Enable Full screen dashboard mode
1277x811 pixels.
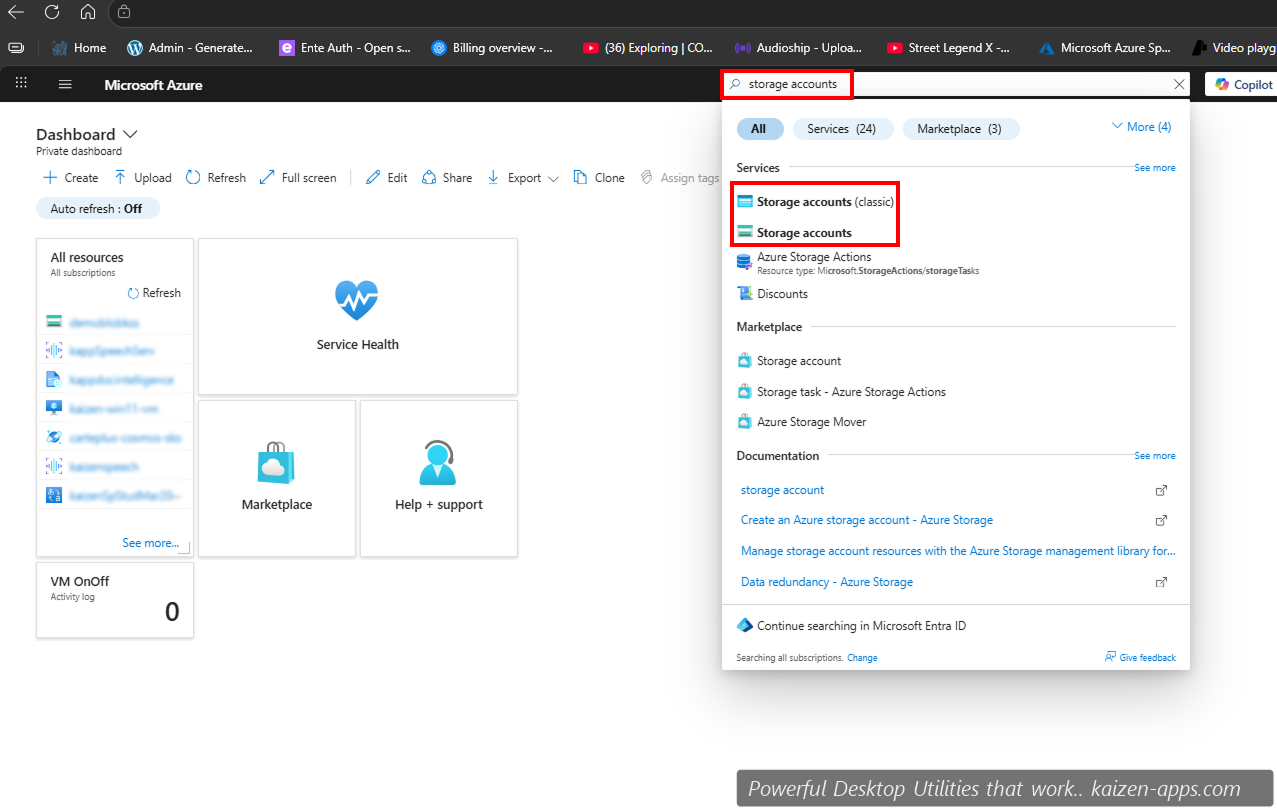298,177
